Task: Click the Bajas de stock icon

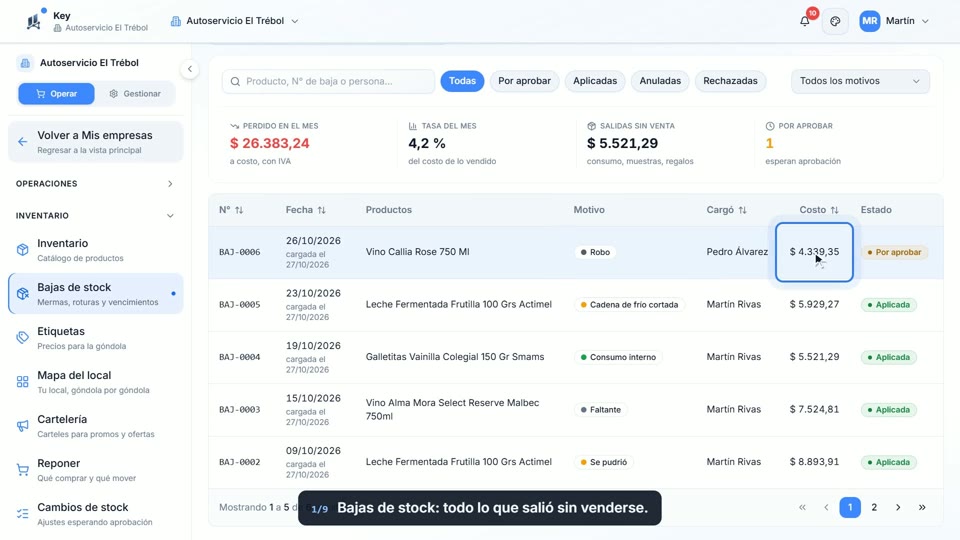Action: [x=23, y=294]
